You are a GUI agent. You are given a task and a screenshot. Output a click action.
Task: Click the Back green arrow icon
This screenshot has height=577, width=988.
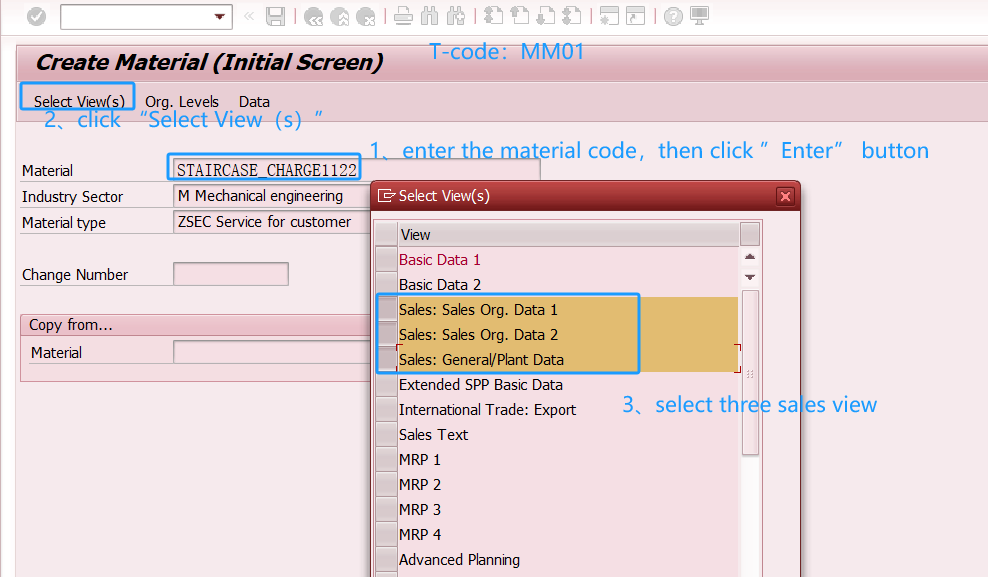(x=314, y=17)
